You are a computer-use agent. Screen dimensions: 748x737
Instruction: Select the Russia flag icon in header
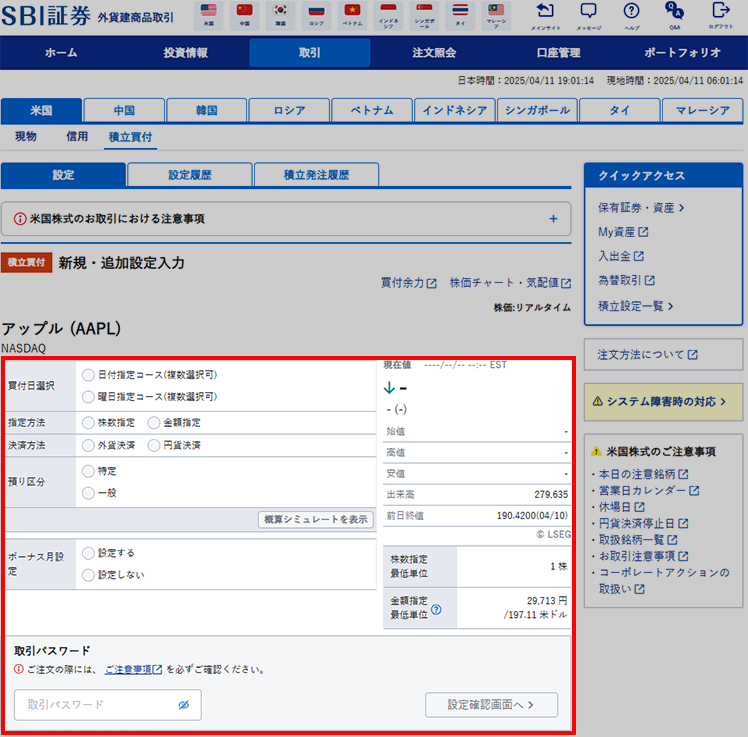coord(316,15)
